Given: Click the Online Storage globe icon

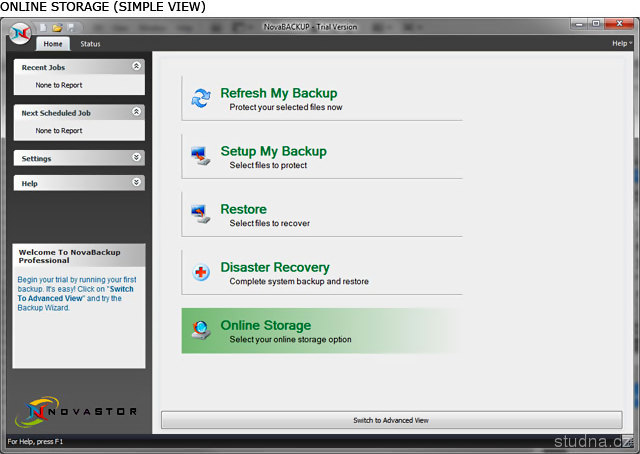Looking at the screenshot, I should 201,330.
